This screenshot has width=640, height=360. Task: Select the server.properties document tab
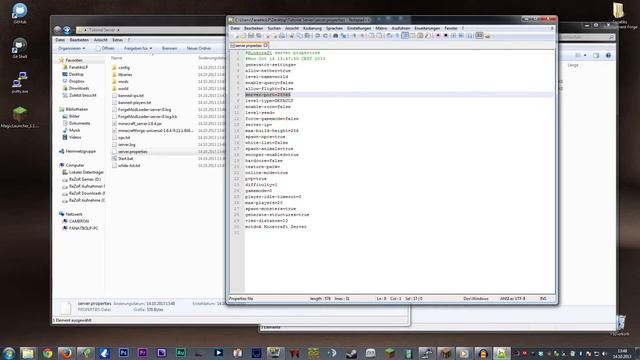(x=249, y=45)
